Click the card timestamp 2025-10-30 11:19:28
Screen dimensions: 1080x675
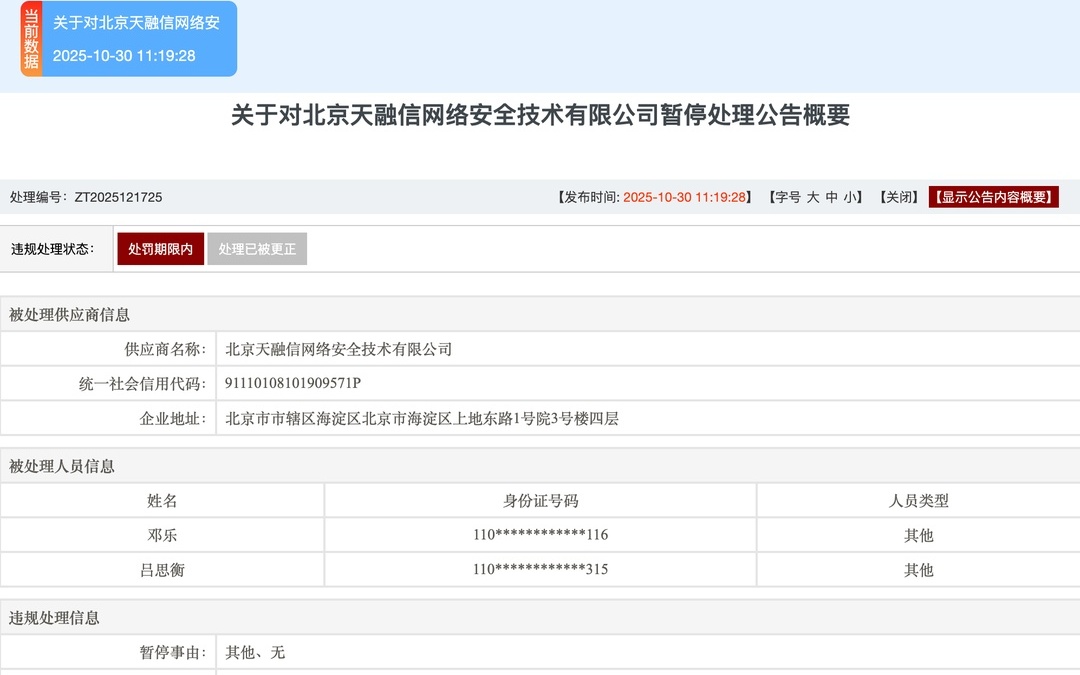(x=124, y=56)
